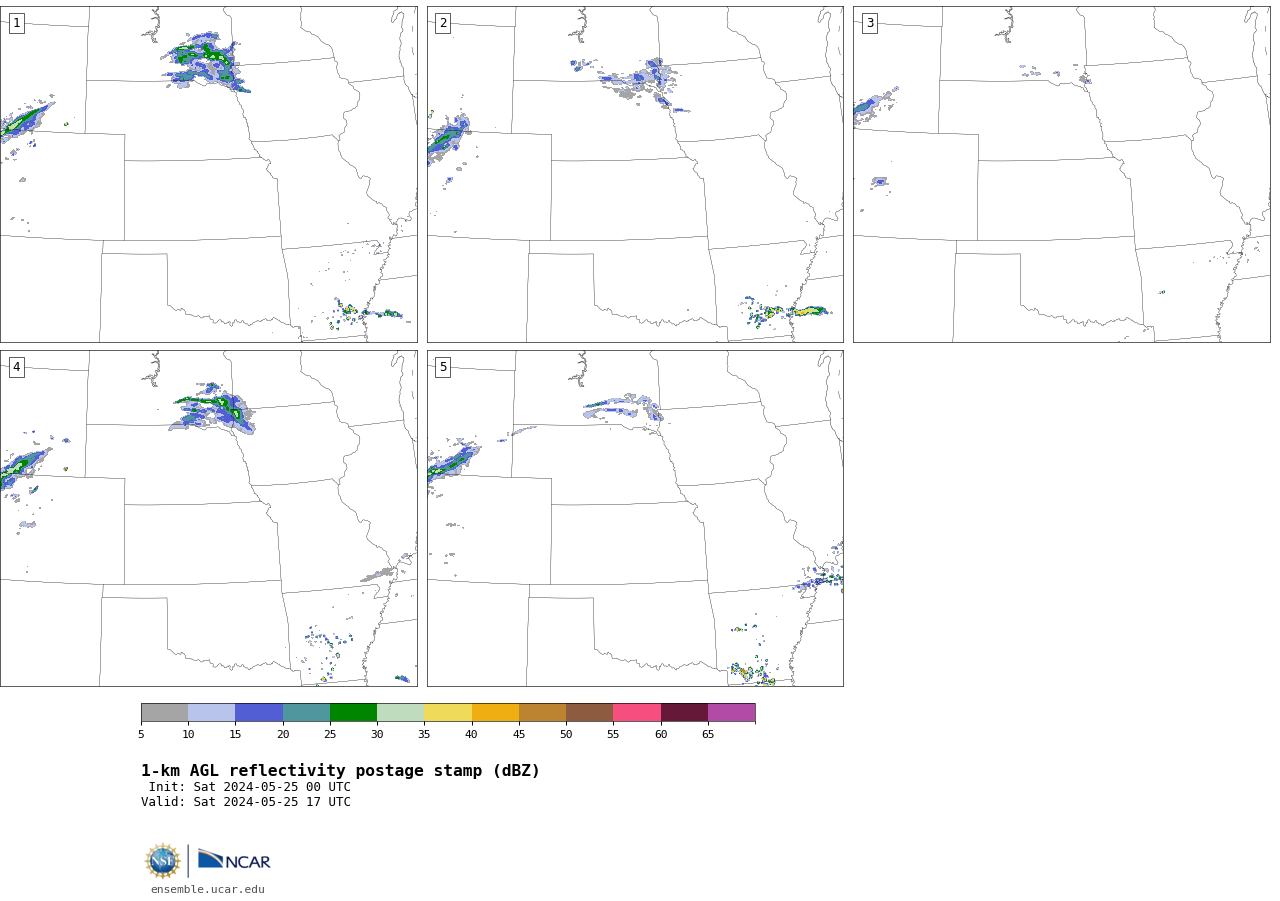Click the NCAR logo
This screenshot has width=1280, height=901.
[234, 860]
